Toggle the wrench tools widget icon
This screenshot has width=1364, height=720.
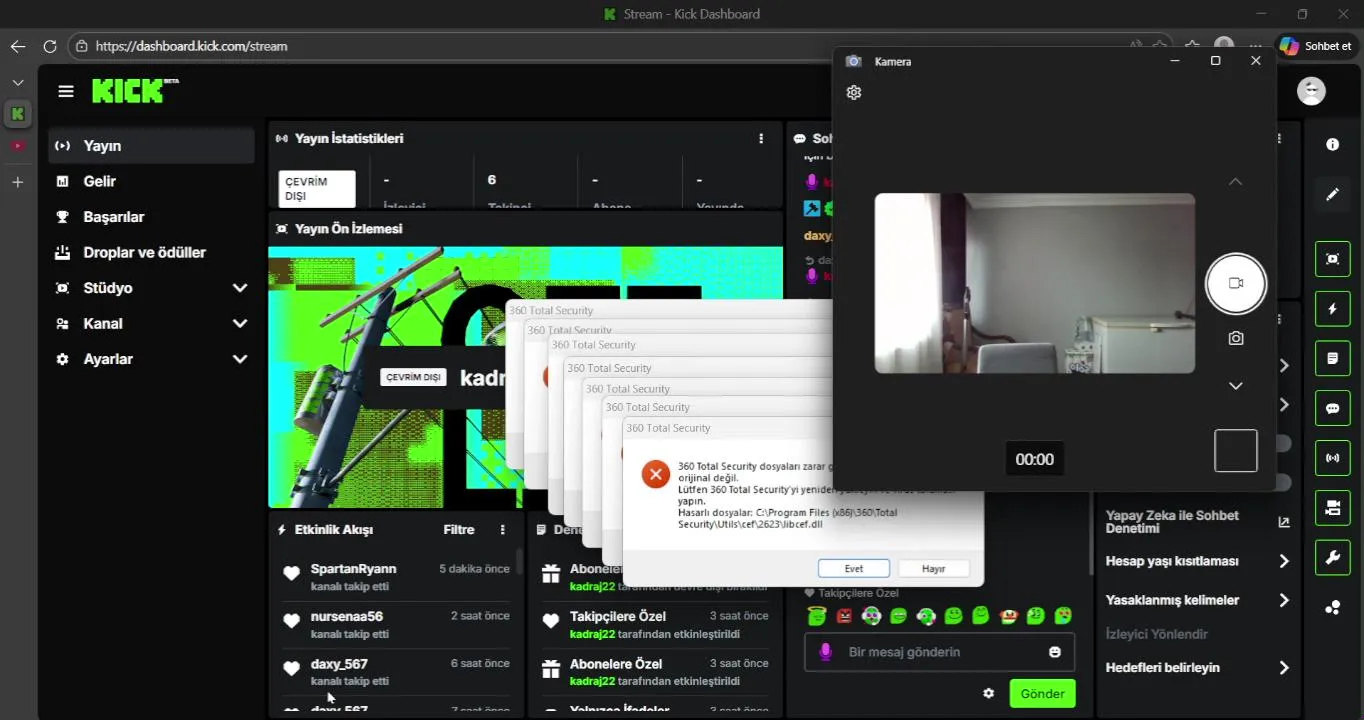click(x=1332, y=557)
